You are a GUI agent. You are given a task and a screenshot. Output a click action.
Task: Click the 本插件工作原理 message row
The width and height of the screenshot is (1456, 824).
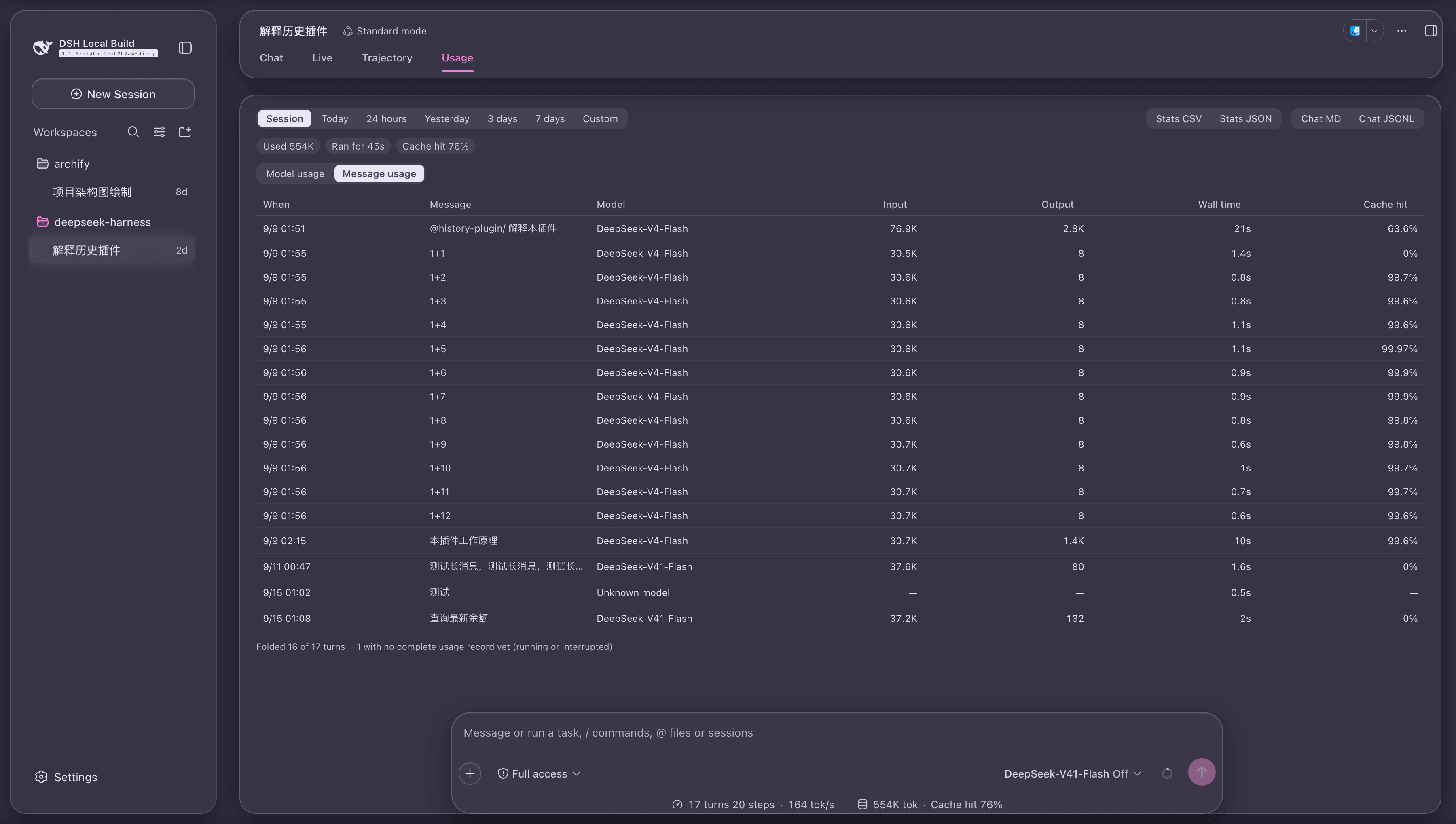[x=840, y=541]
